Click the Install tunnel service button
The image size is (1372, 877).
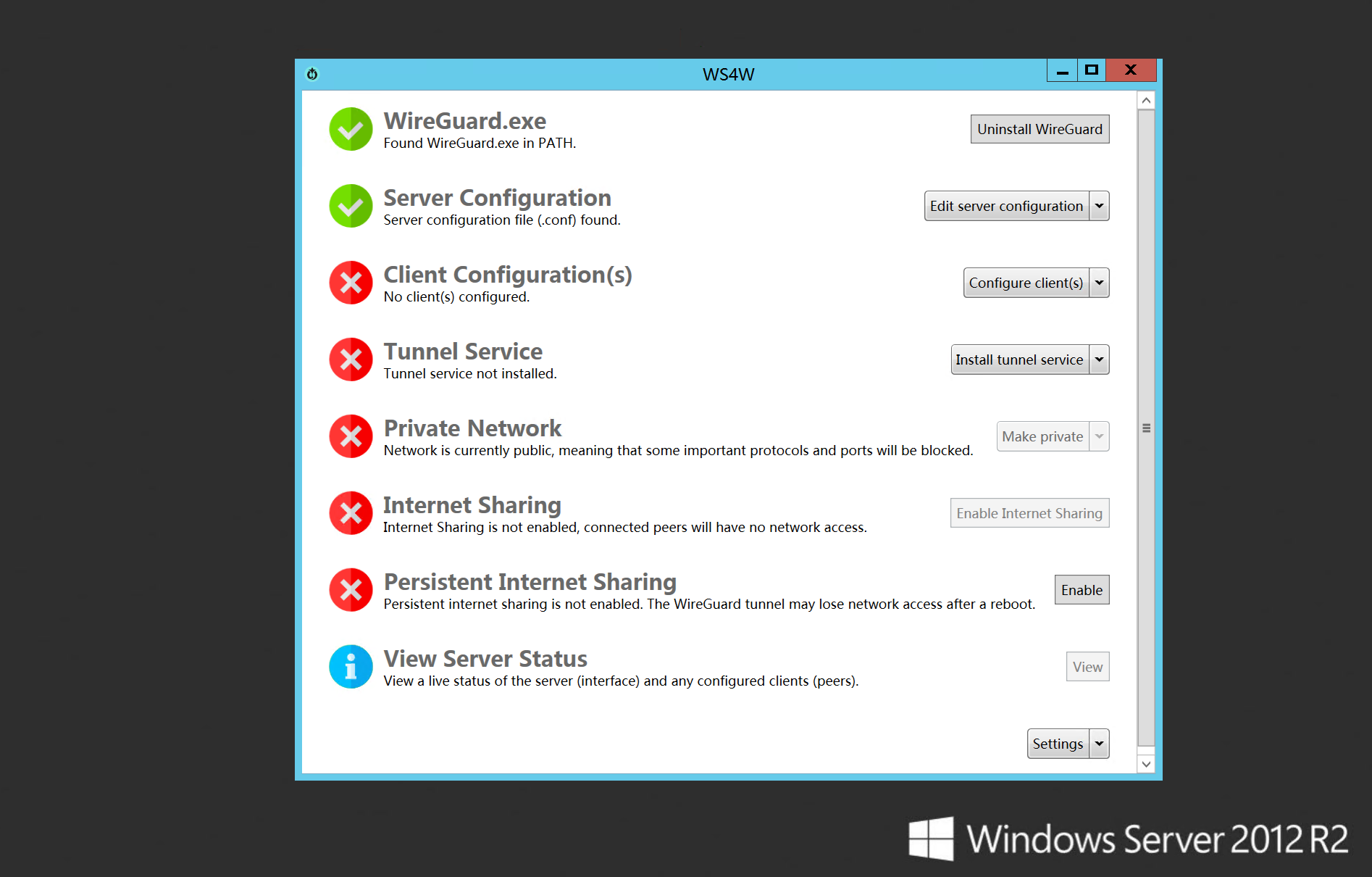tap(1019, 359)
